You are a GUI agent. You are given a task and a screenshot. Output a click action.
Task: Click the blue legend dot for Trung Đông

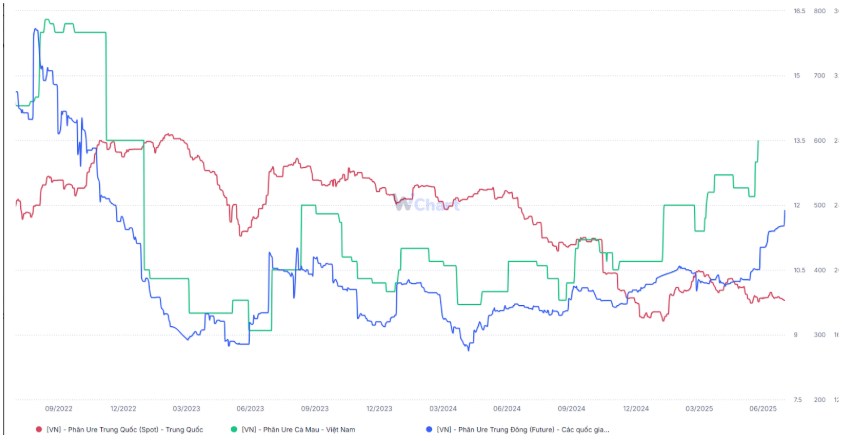point(429,429)
